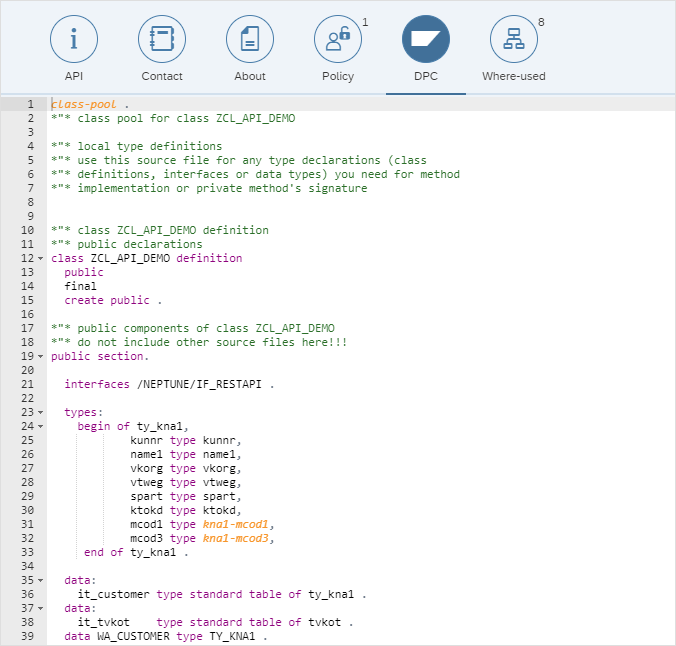Click line number 39 in the gutter

(27, 636)
